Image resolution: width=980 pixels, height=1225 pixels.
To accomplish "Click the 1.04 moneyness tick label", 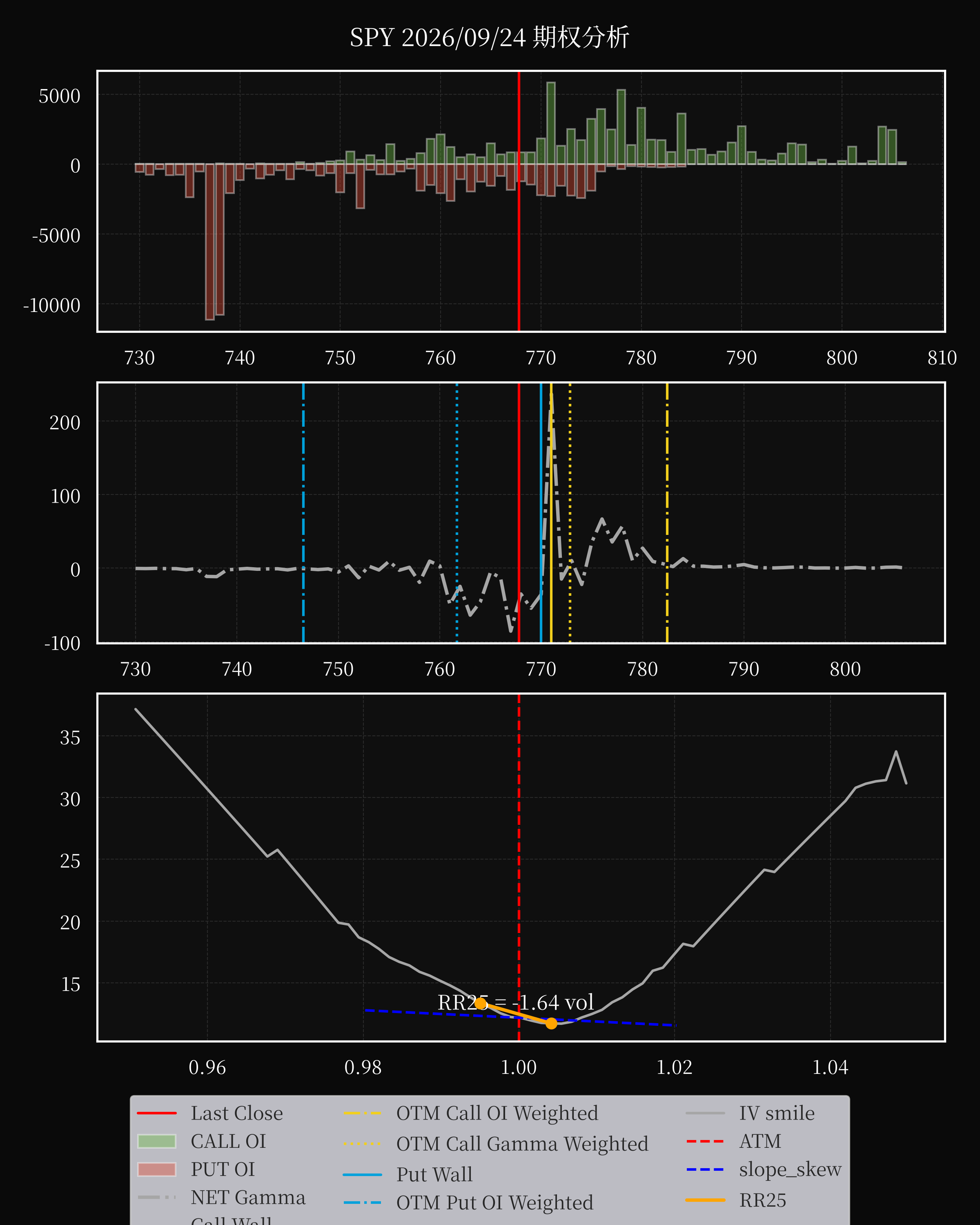I will 830,1067.
